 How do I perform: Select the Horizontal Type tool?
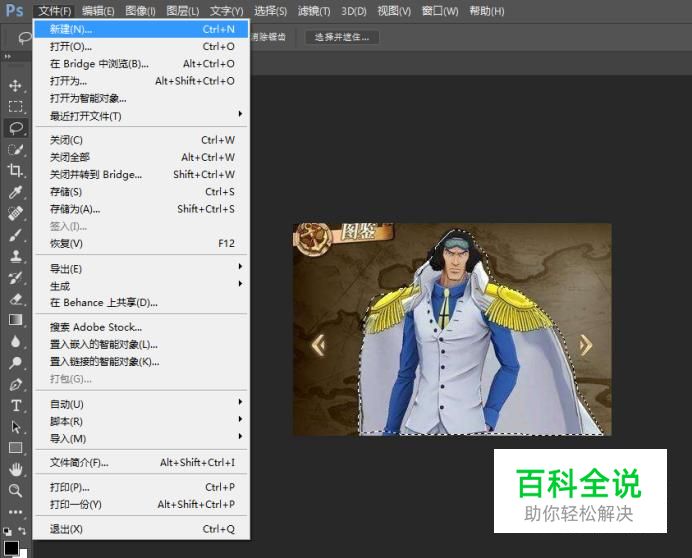pos(15,405)
